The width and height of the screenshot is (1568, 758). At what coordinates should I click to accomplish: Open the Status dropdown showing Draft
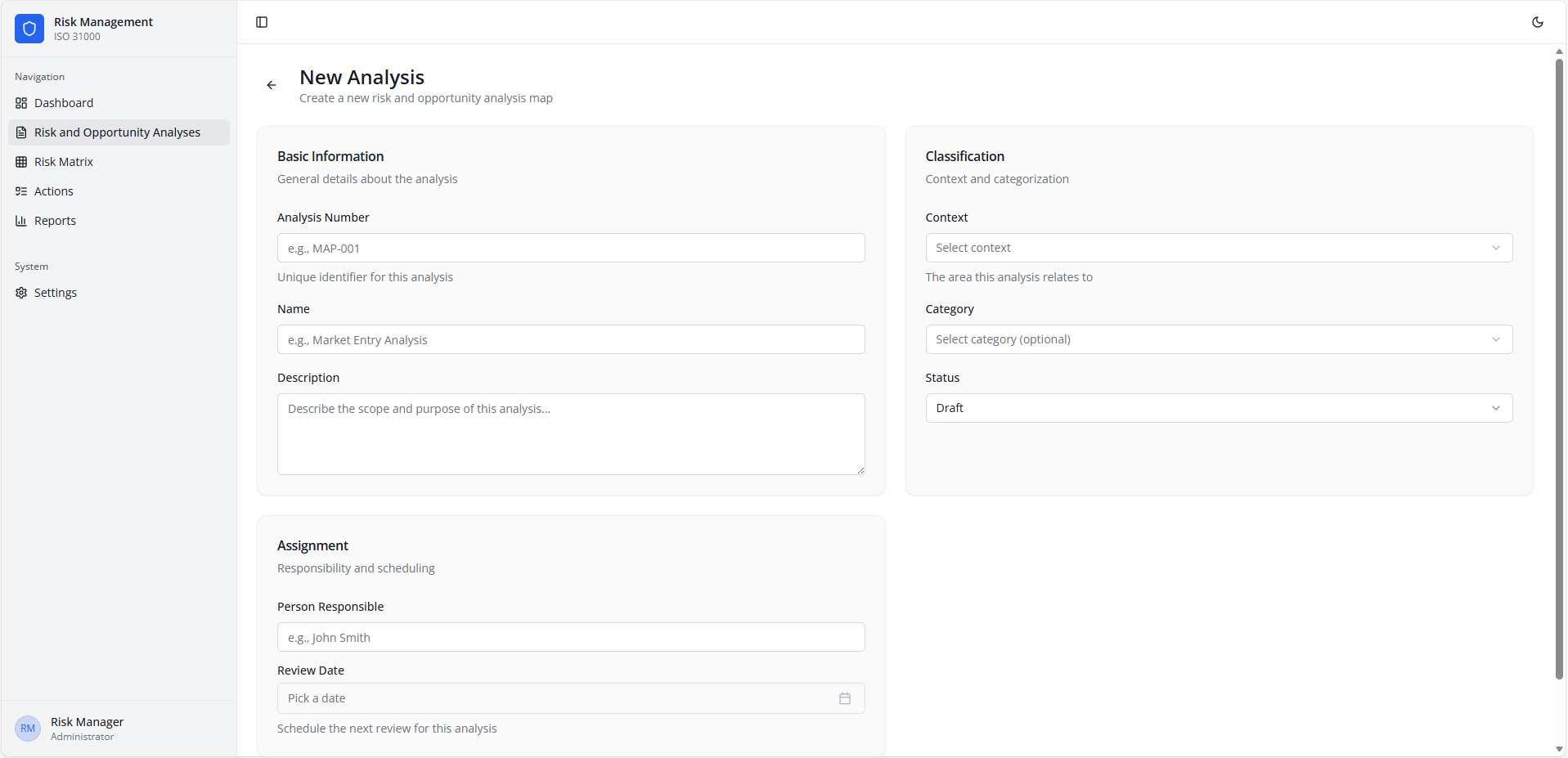[x=1218, y=407]
